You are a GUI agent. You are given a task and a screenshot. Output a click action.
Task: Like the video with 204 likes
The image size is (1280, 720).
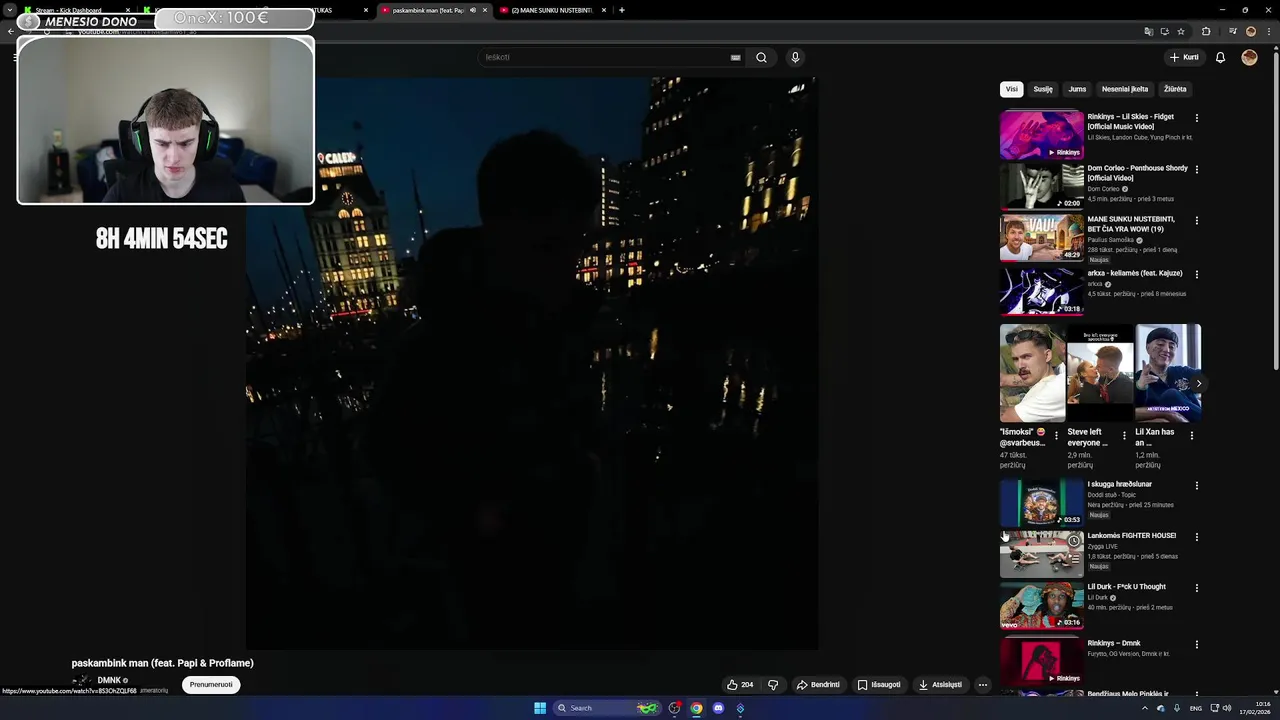coord(740,685)
